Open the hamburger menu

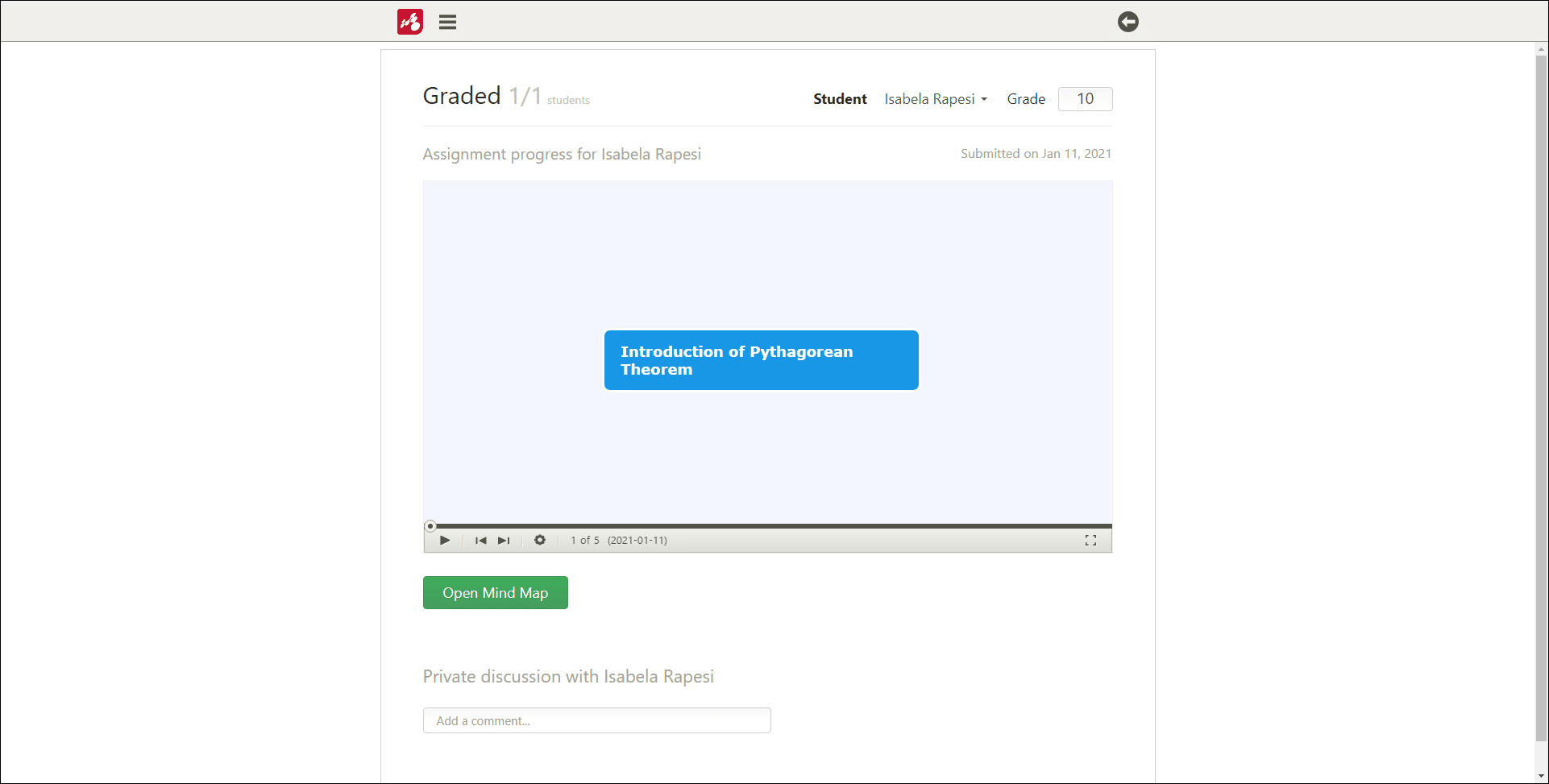[x=447, y=22]
